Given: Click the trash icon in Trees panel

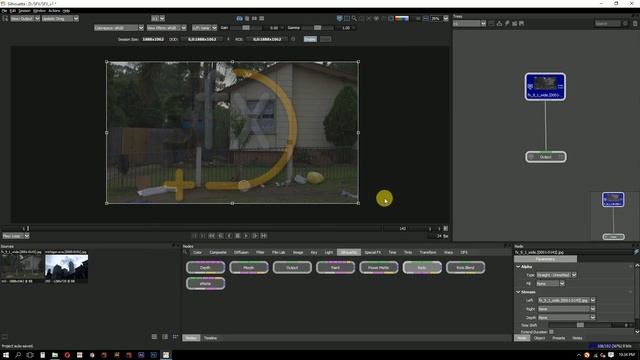Looking at the screenshot, I should (635, 24).
